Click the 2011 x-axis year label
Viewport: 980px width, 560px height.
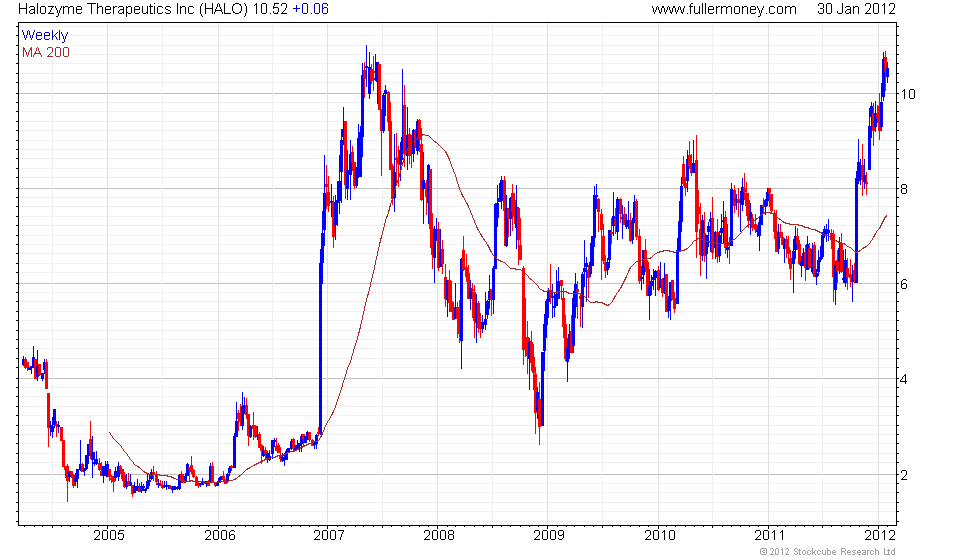[769, 535]
